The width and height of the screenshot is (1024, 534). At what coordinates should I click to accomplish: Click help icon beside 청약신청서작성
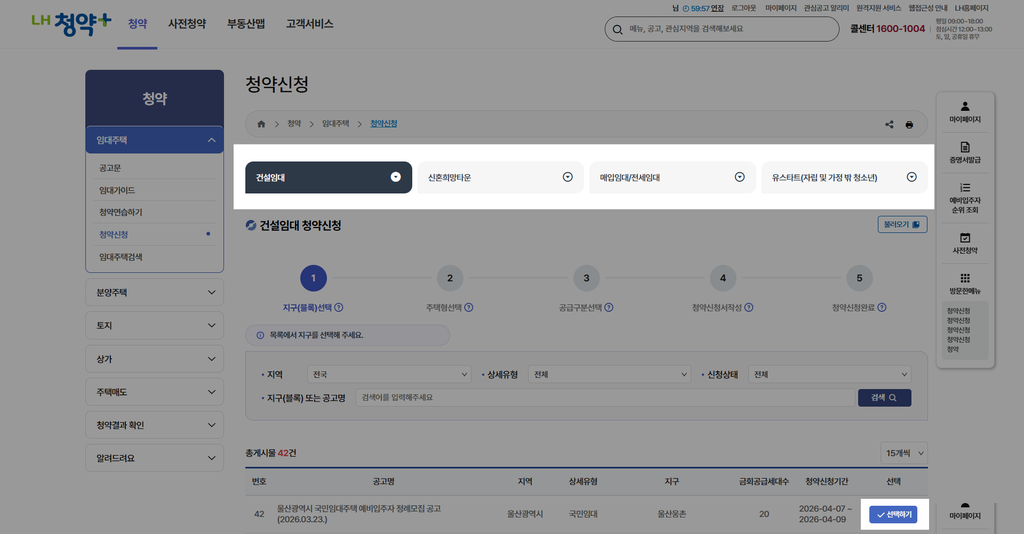tap(749, 307)
